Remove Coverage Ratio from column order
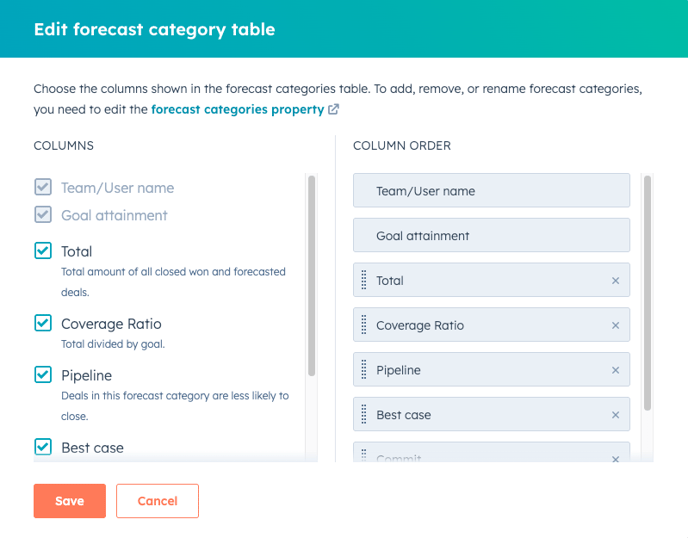The height and width of the screenshot is (538, 688). tap(615, 326)
